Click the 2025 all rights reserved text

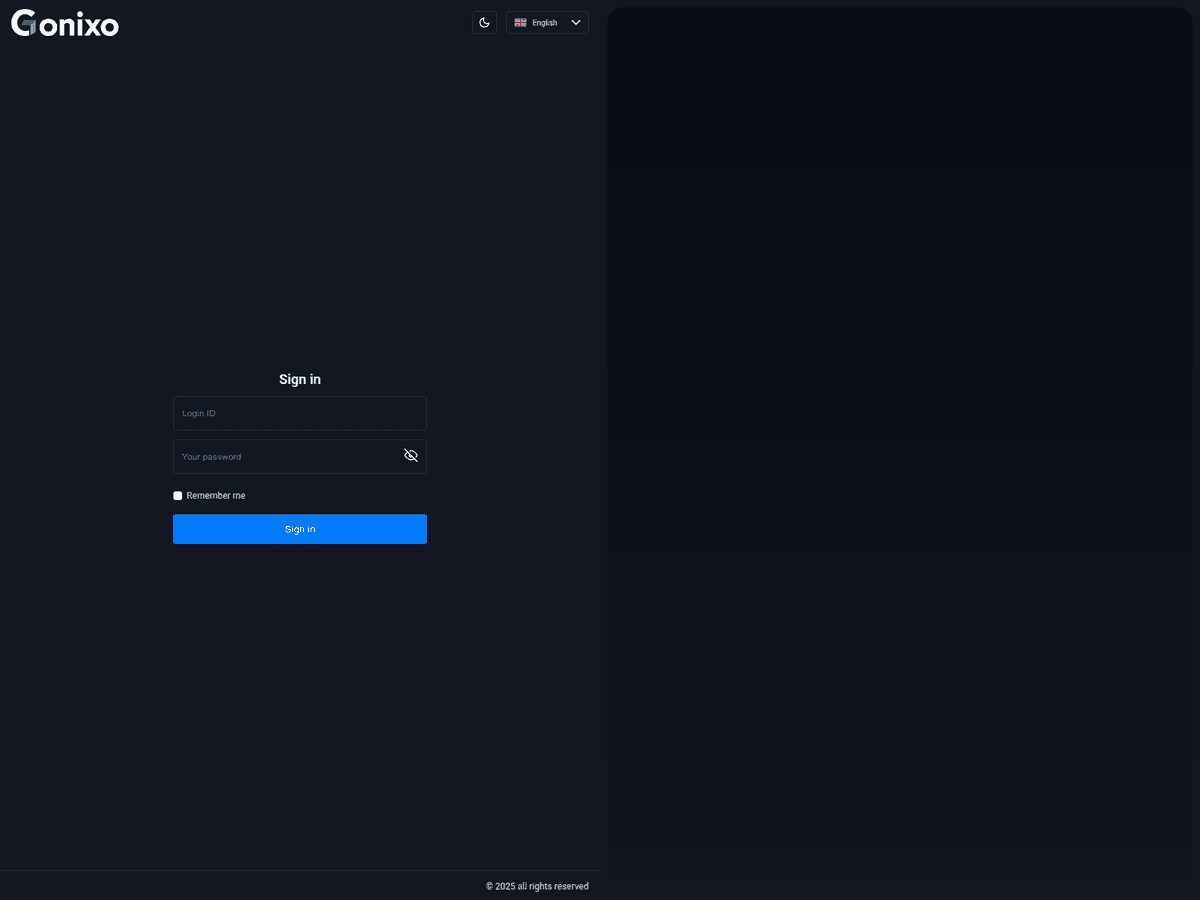[x=537, y=886]
